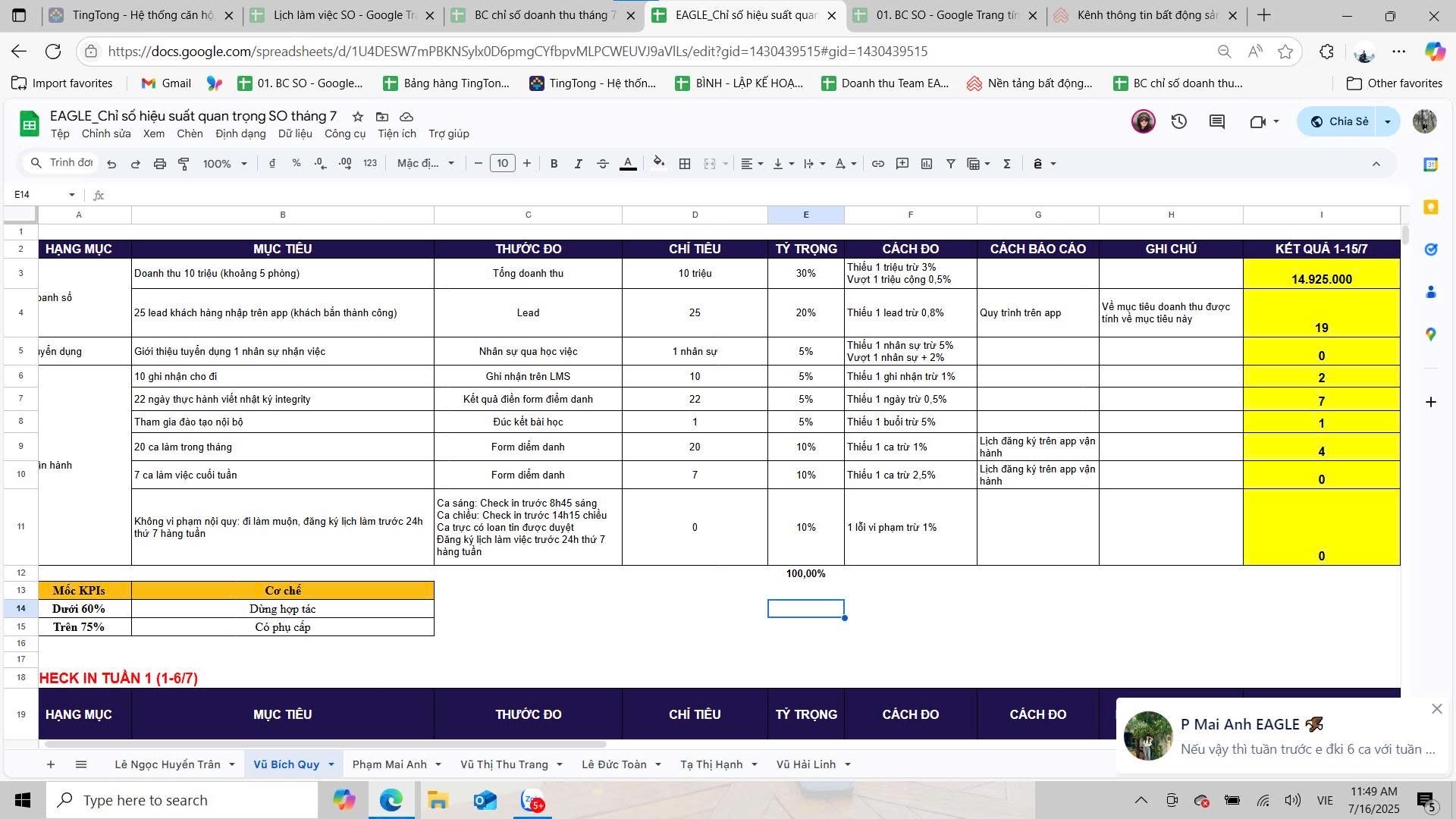Open version history clock icon
Image resolution: width=1456 pixels, height=819 pixels.
click(1178, 121)
